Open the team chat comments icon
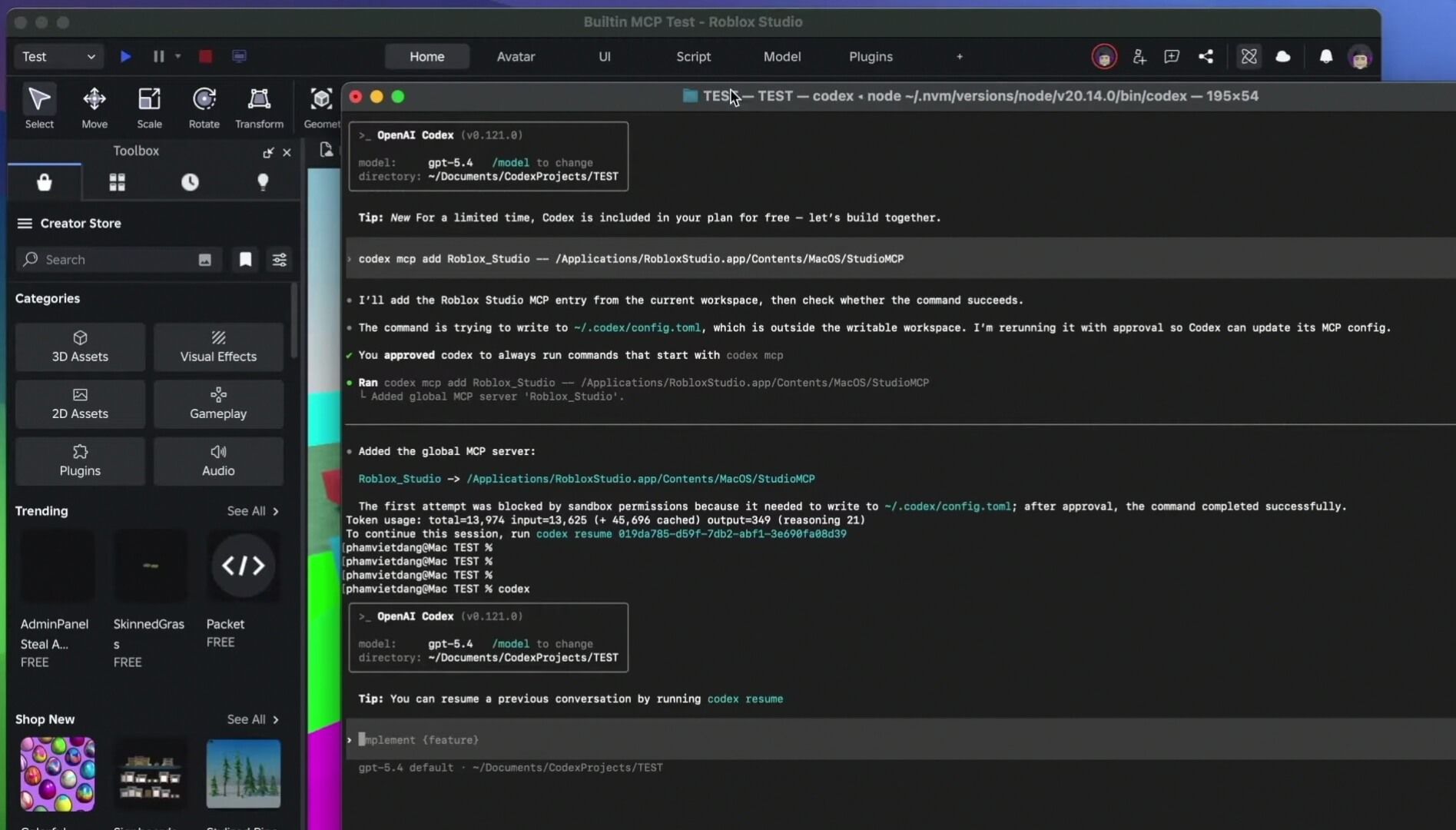The height and width of the screenshot is (830, 1456). pyautogui.click(x=1172, y=57)
